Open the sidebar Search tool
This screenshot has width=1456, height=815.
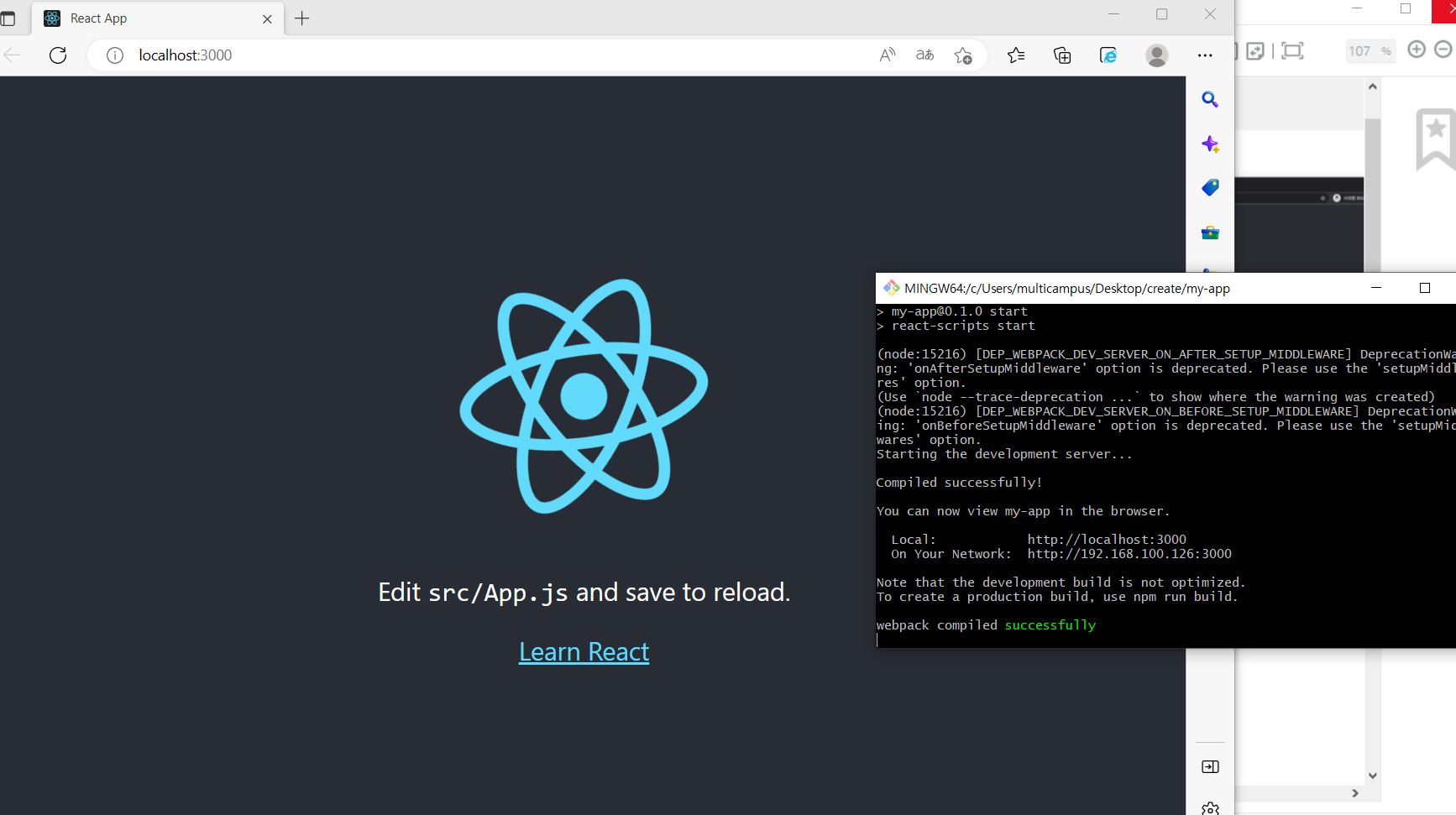pos(1210,100)
